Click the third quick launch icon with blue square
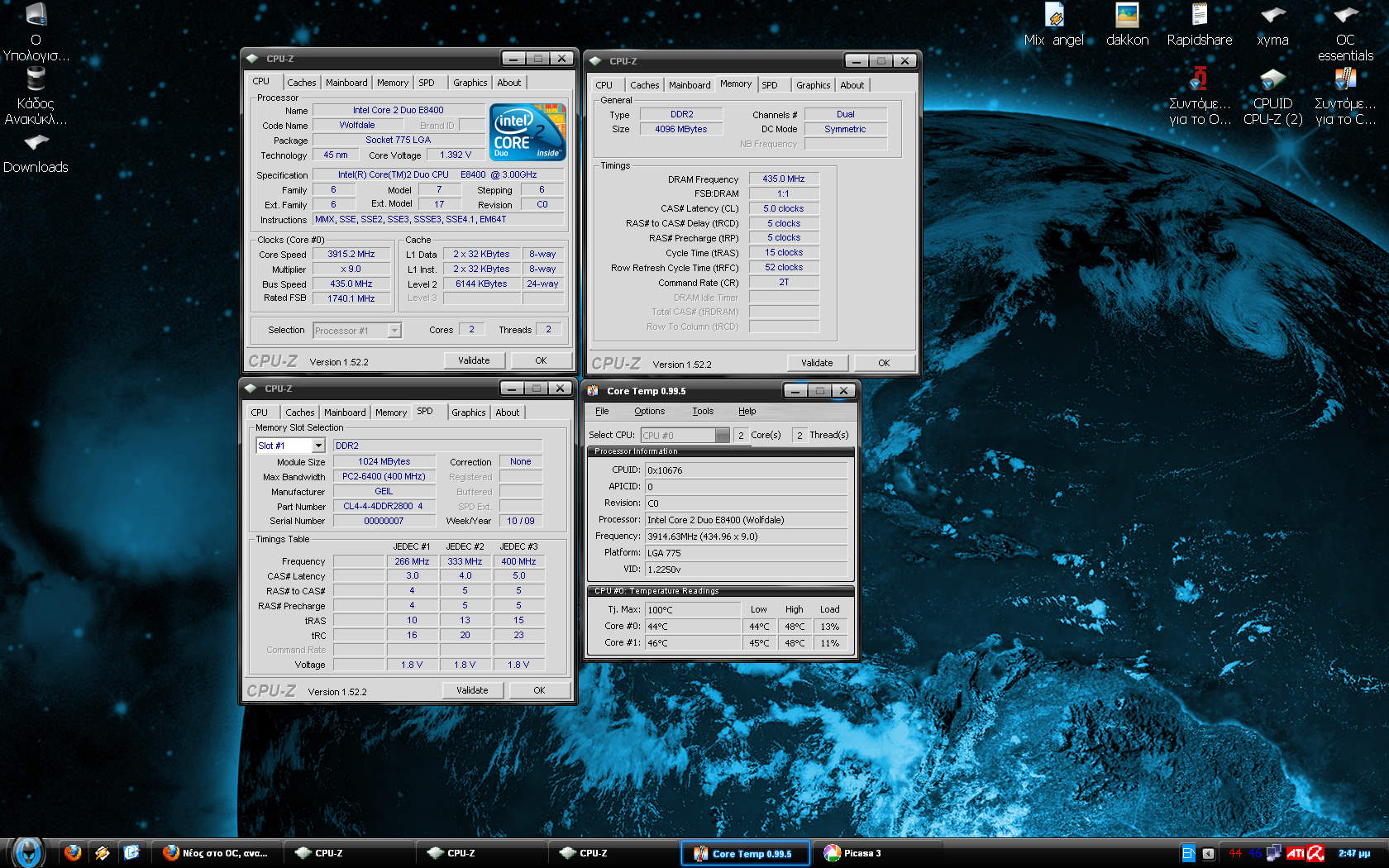Viewport: 1389px width, 868px height. pyautogui.click(x=131, y=852)
